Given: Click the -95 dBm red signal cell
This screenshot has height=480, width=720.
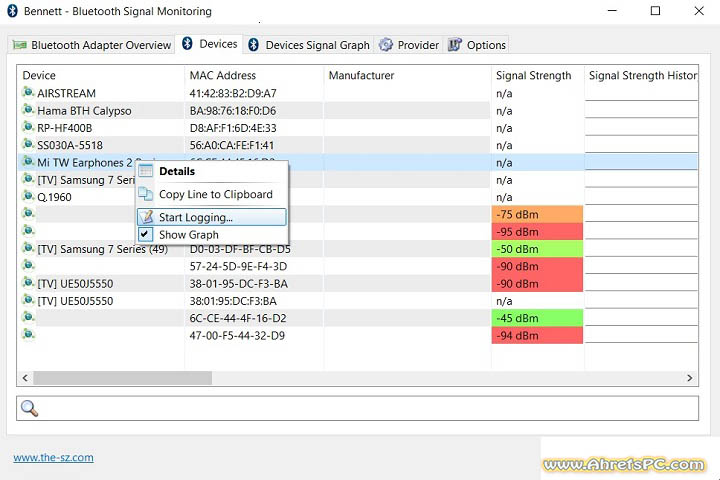Looking at the screenshot, I should pos(537,232).
